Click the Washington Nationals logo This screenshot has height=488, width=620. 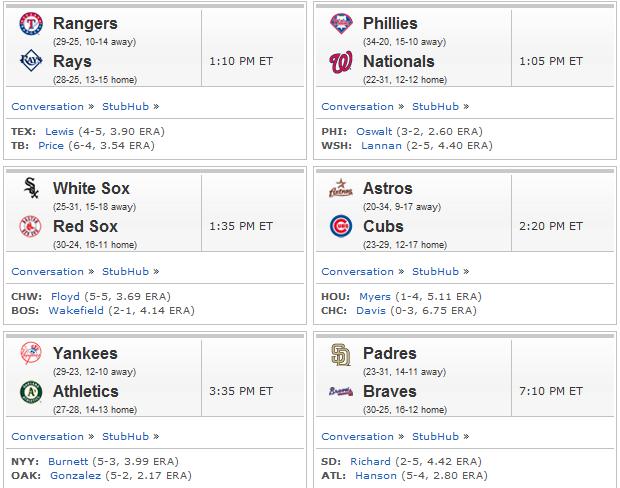coord(341,62)
